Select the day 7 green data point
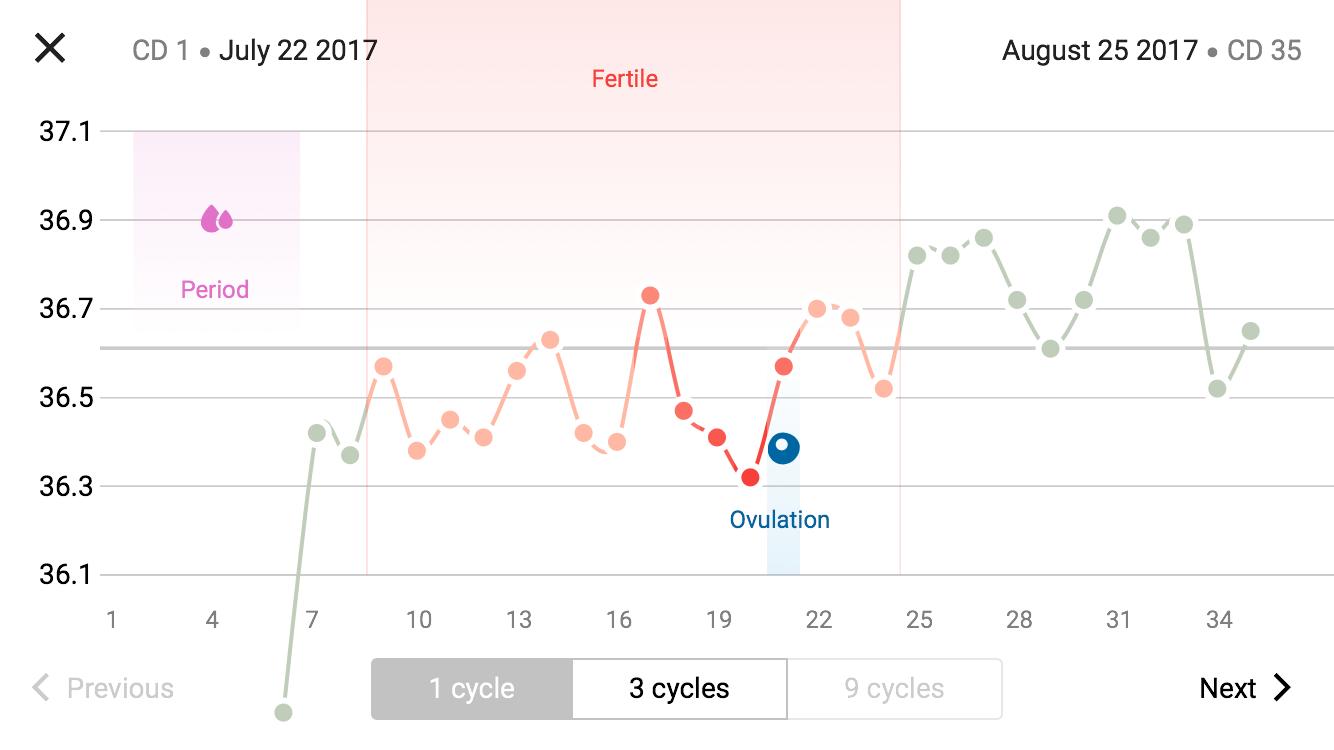The image size is (1334, 750). (317, 433)
